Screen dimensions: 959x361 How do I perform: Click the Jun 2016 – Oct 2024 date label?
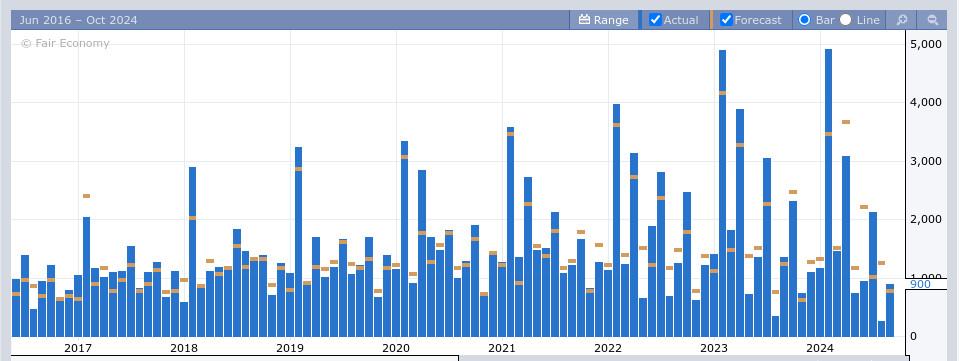78,20
